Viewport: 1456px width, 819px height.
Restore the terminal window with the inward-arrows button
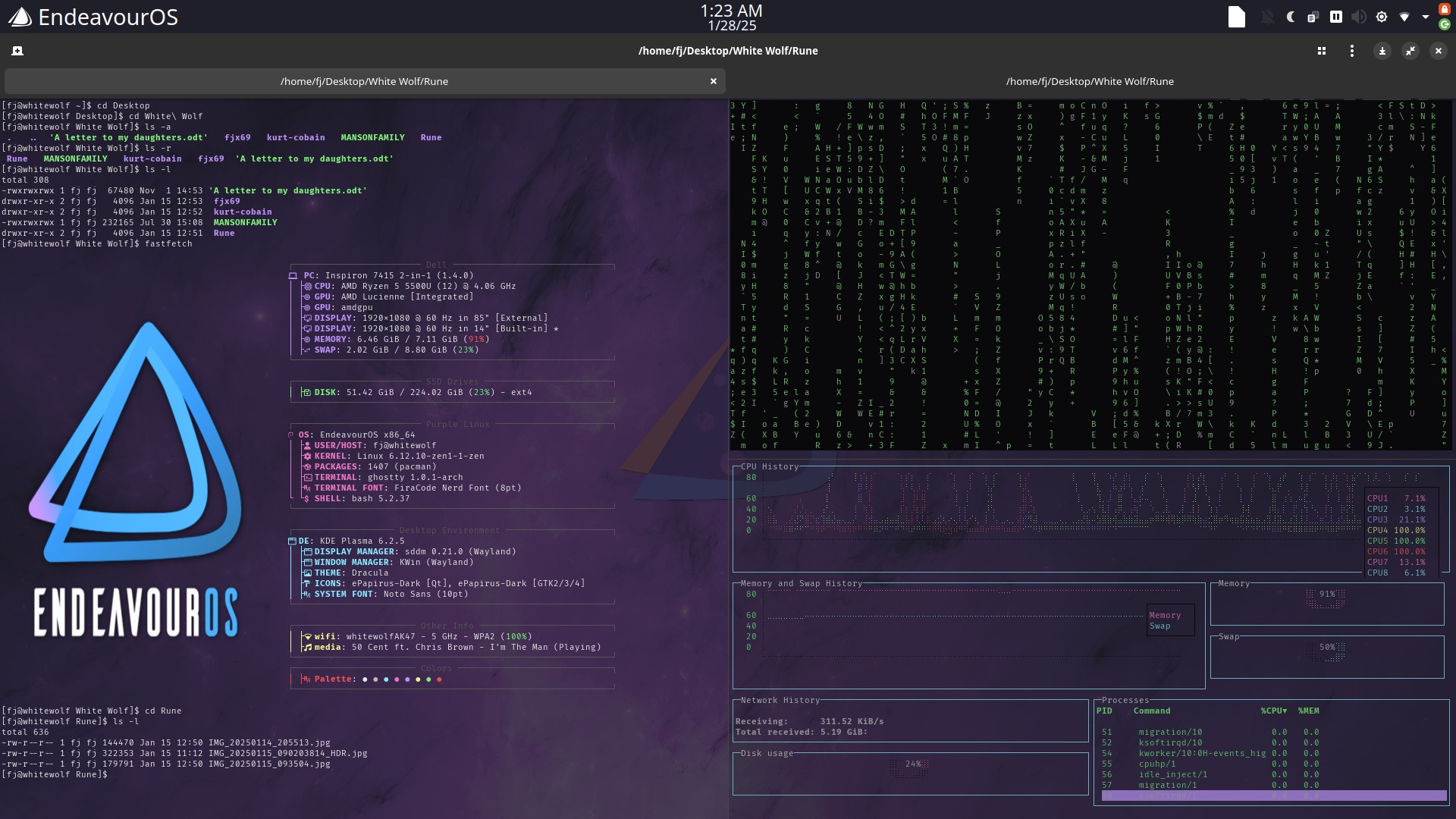(x=1410, y=51)
